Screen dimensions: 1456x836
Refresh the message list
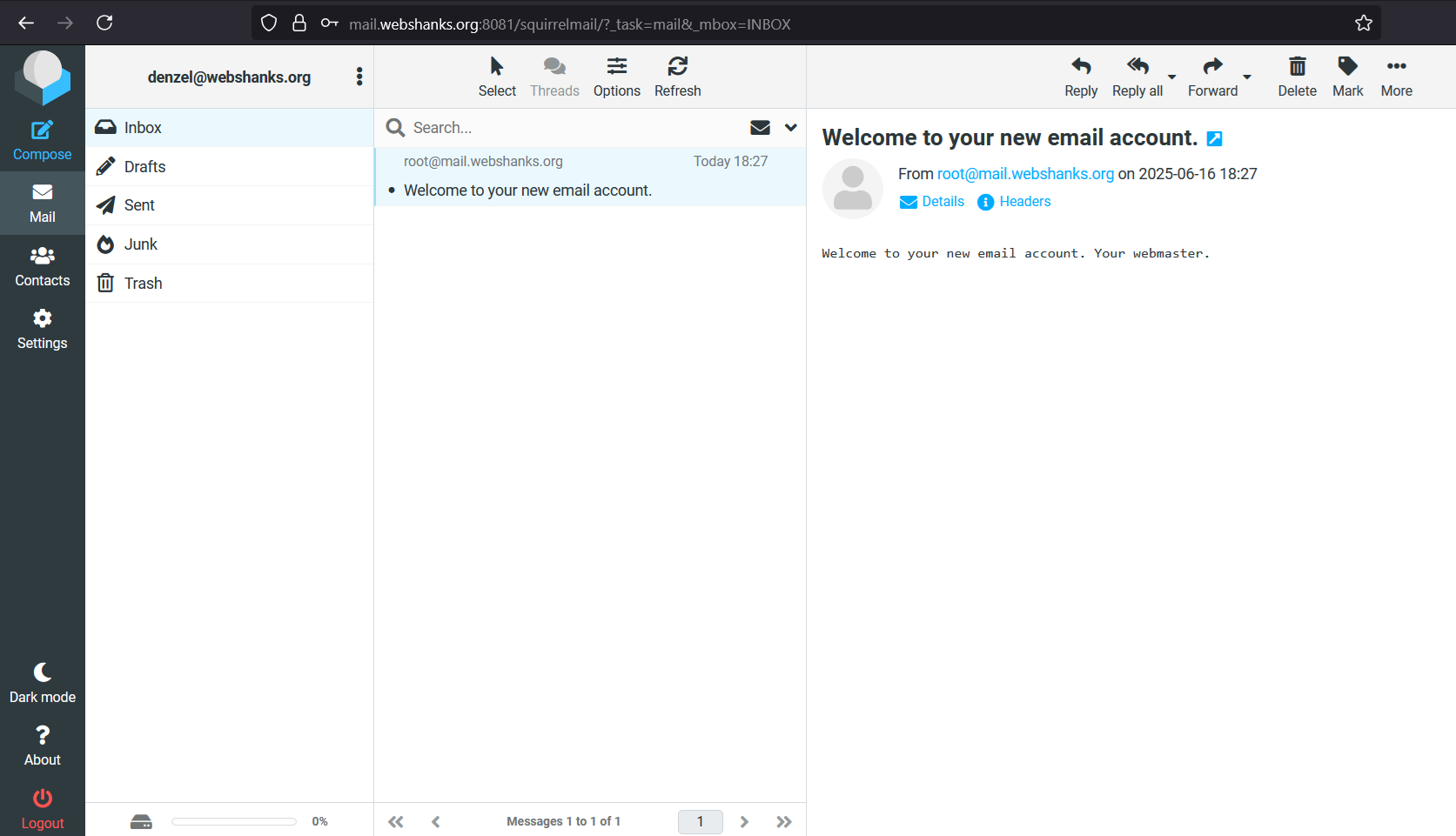[x=677, y=77]
